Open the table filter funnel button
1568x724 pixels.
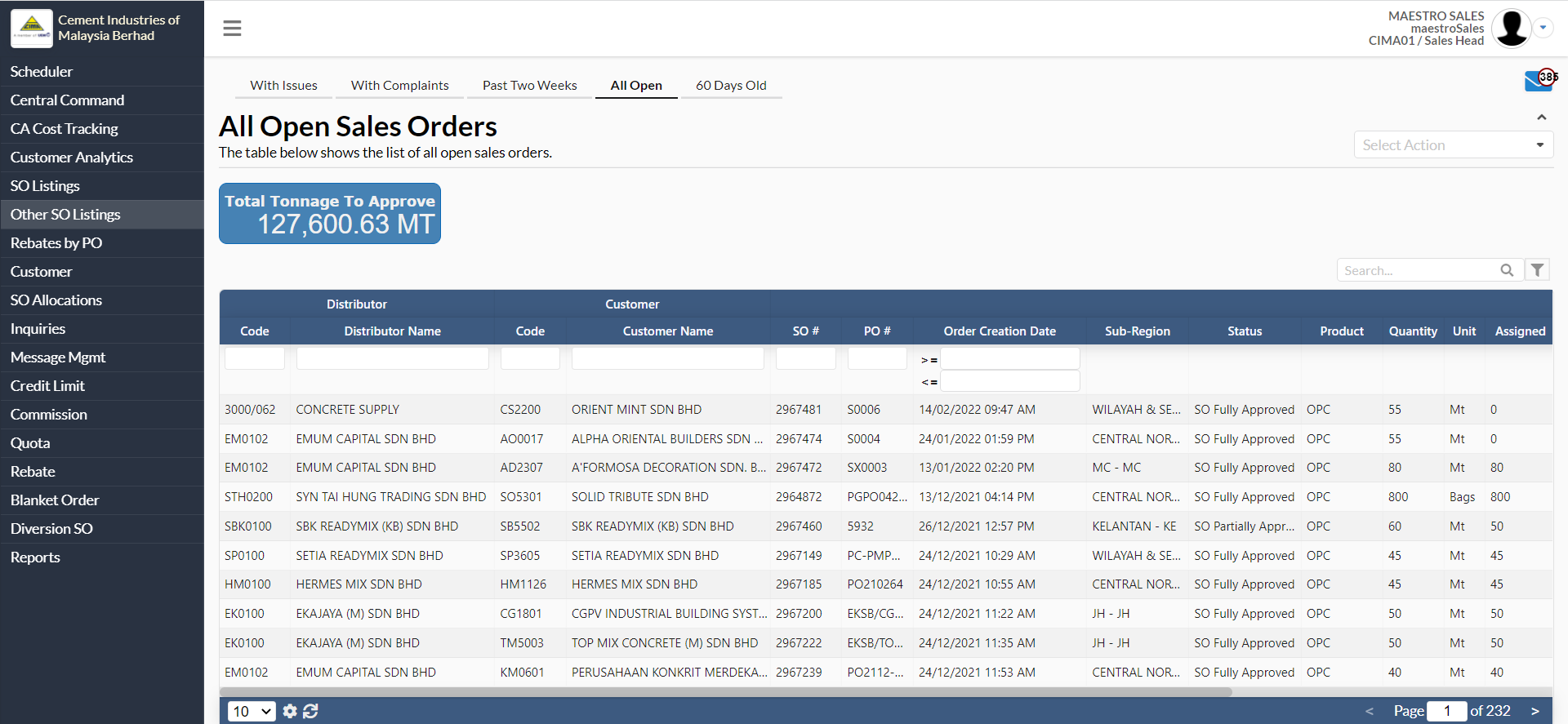[x=1537, y=270]
